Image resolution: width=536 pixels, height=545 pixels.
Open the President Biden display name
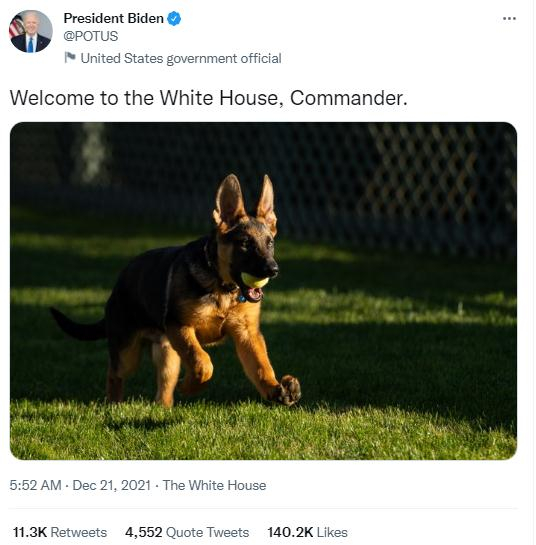(113, 18)
